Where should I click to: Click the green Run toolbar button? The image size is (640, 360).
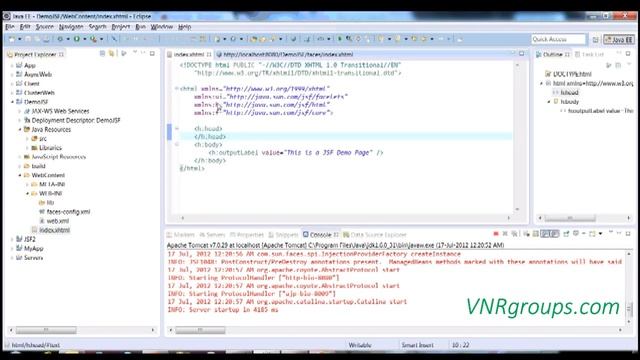(76, 39)
